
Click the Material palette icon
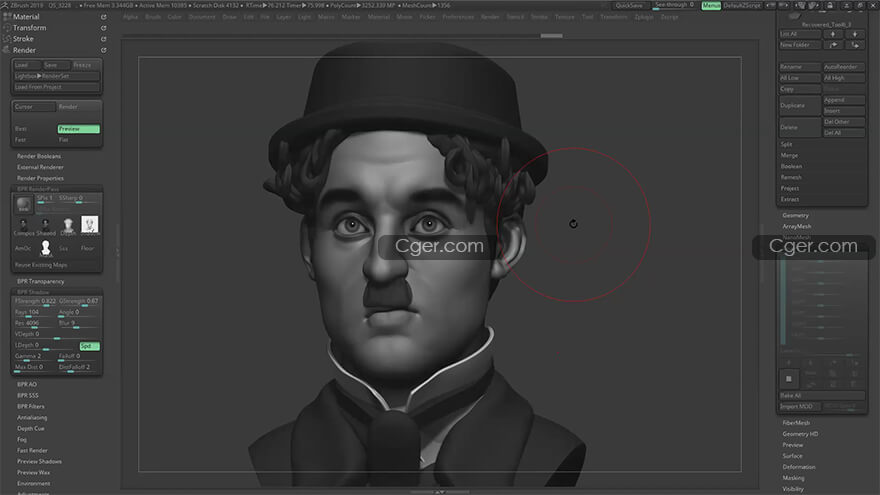coord(7,17)
